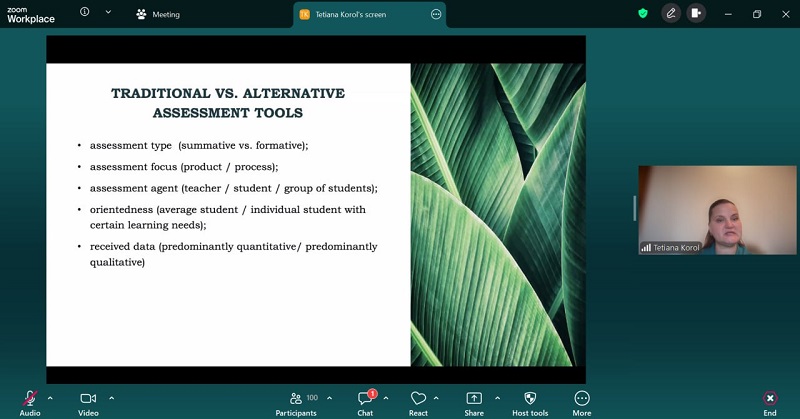
Task: Open React emoji reactions
Action: pos(418,399)
